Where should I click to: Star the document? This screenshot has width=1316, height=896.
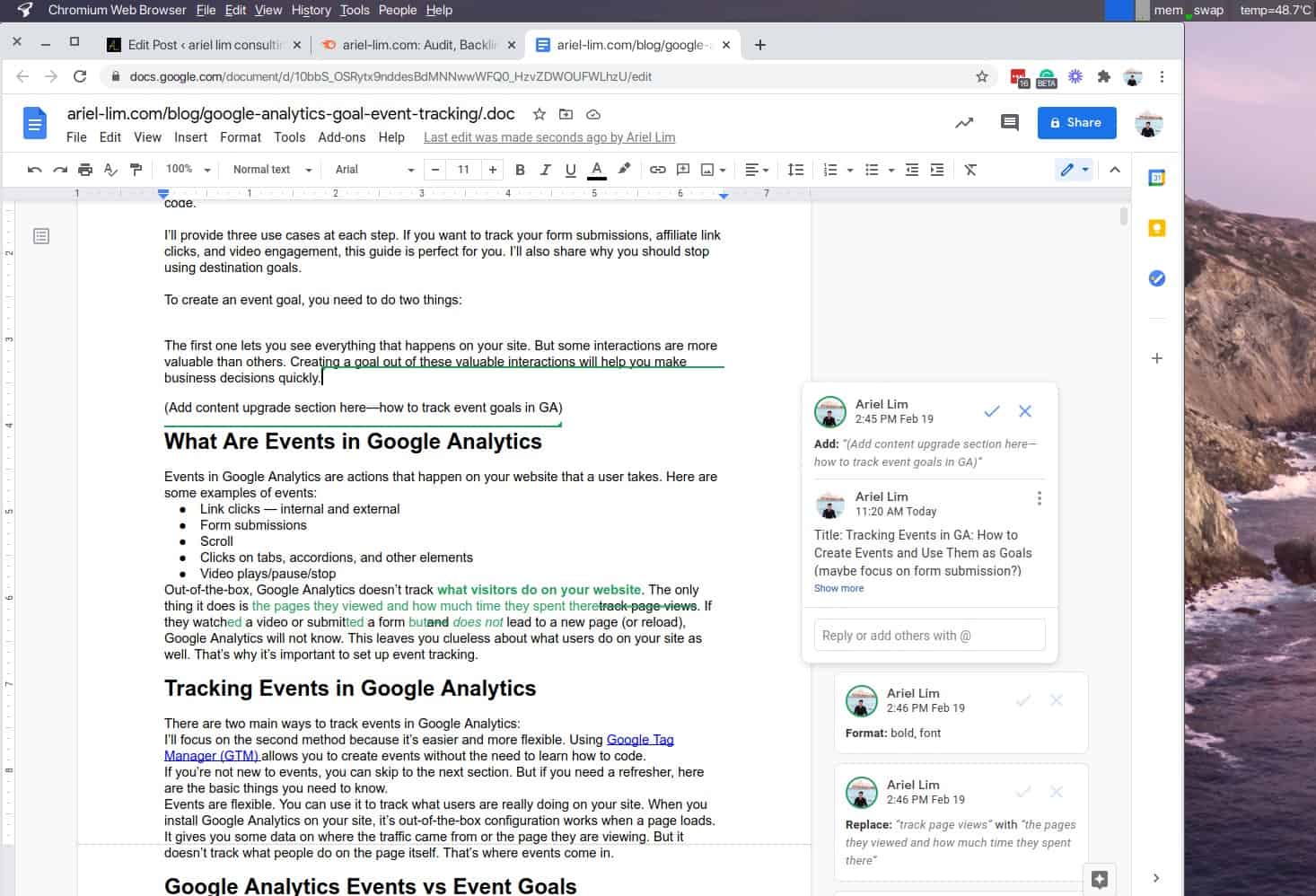[x=540, y=114]
